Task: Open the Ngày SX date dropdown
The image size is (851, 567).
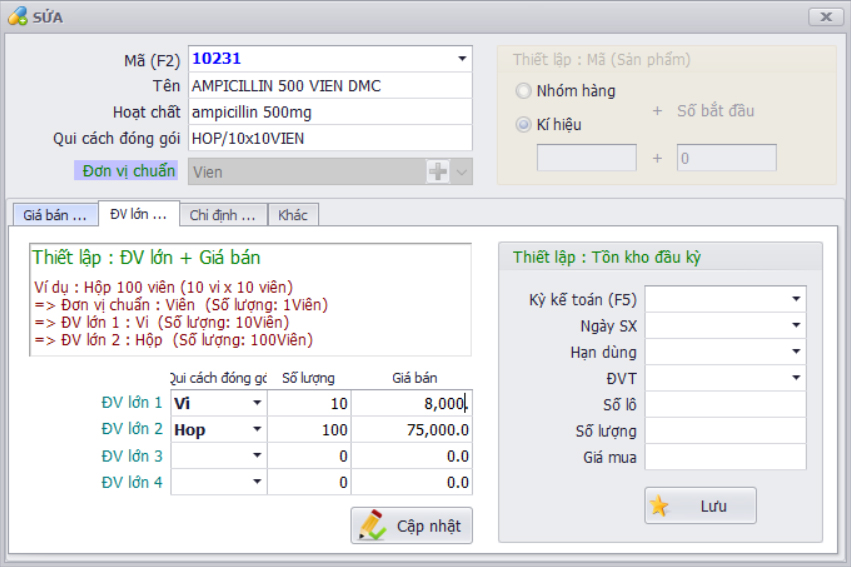Action: pos(796,326)
